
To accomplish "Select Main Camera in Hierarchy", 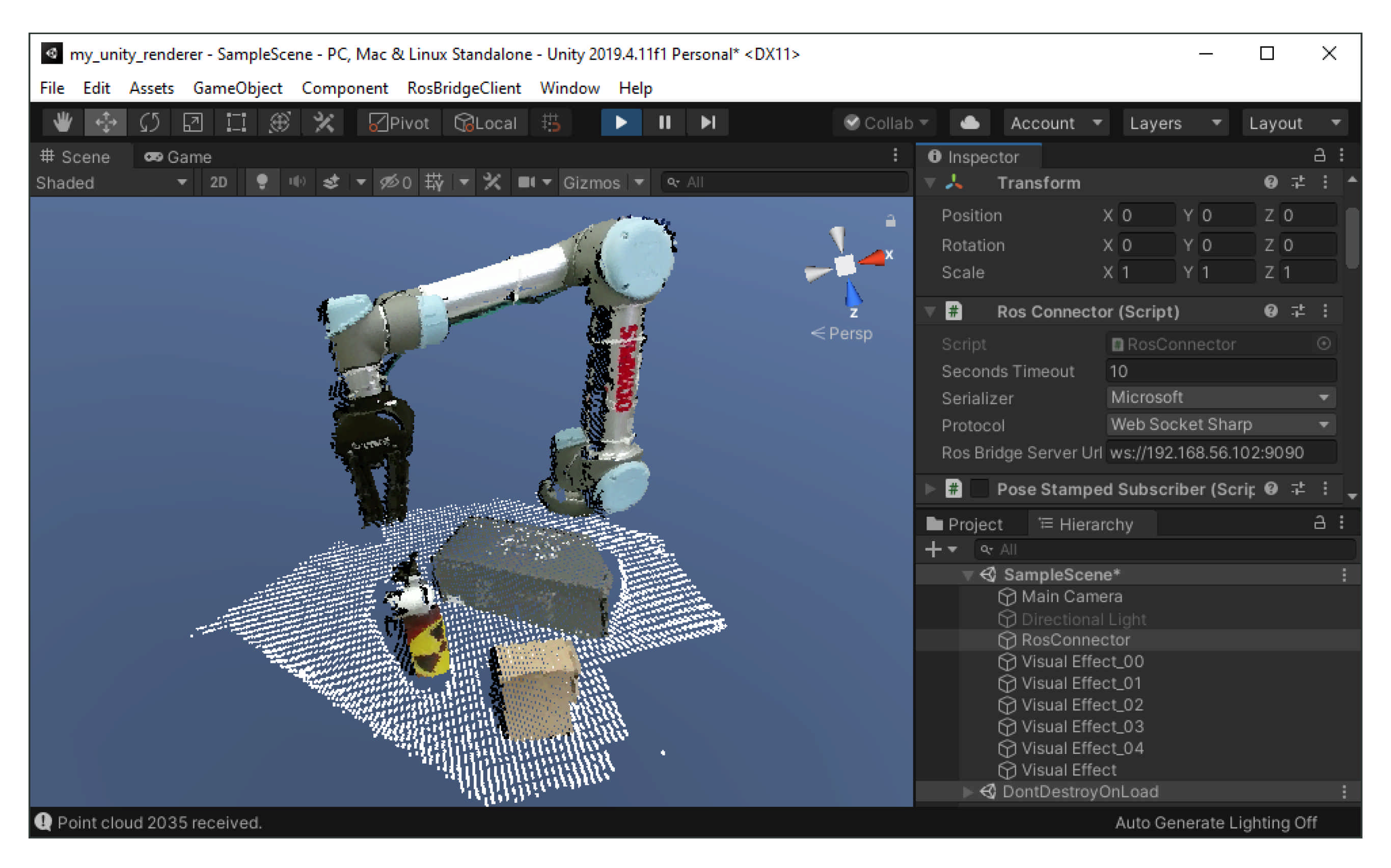I will (1071, 597).
